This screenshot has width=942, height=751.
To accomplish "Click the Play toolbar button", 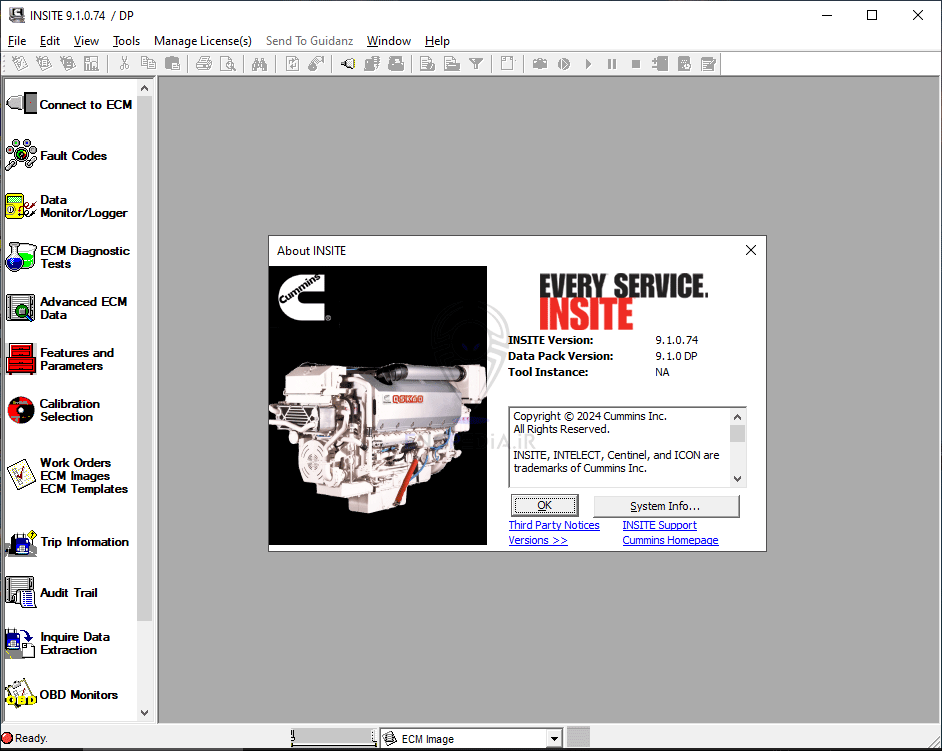I will click(x=588, y=64).
